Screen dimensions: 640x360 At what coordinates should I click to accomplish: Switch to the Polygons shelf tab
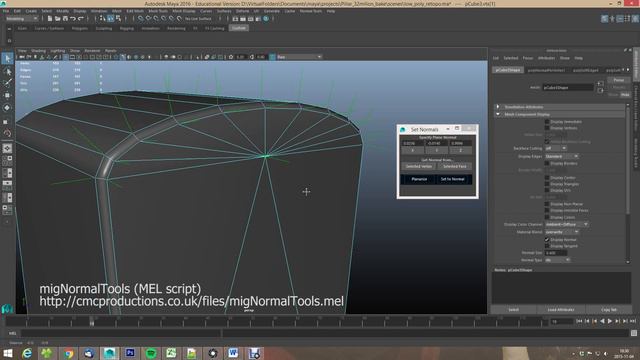click(x=80, y=28)
